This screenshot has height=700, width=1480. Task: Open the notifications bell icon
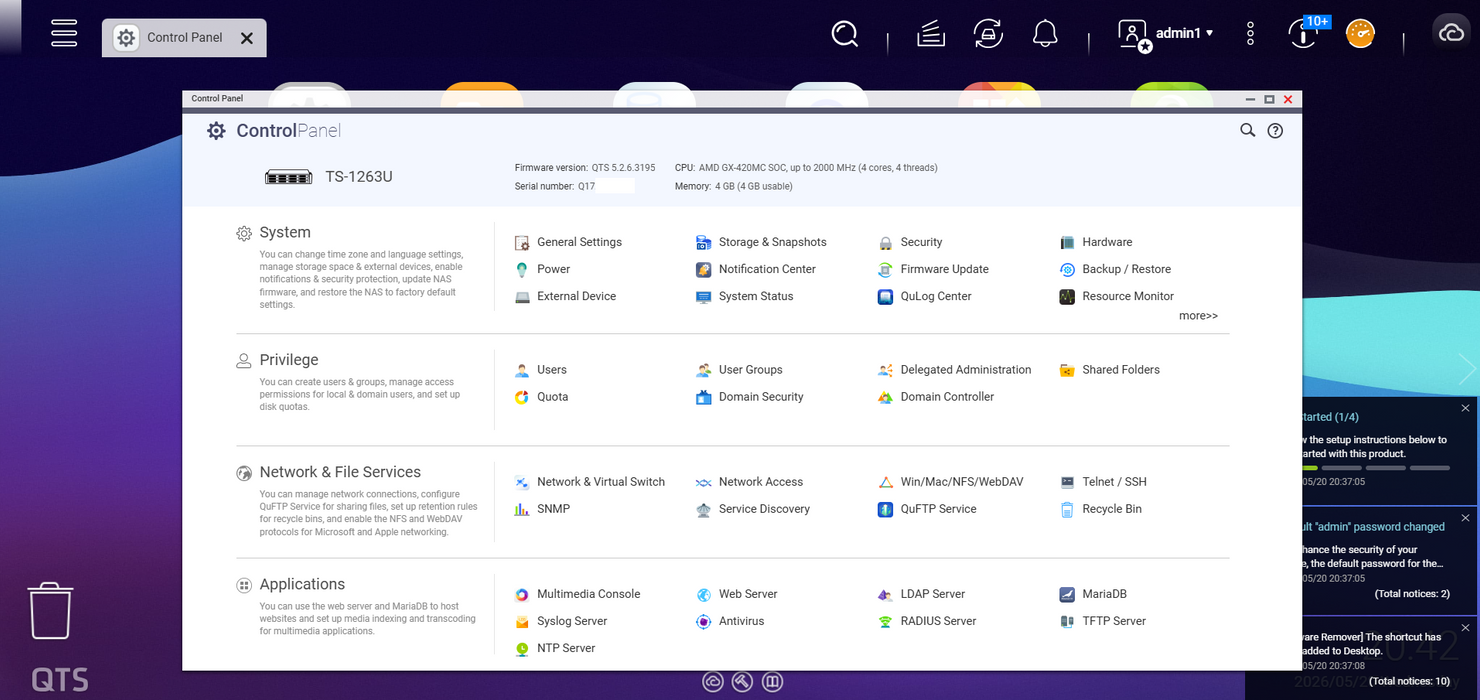click(x=1045, y=34)
